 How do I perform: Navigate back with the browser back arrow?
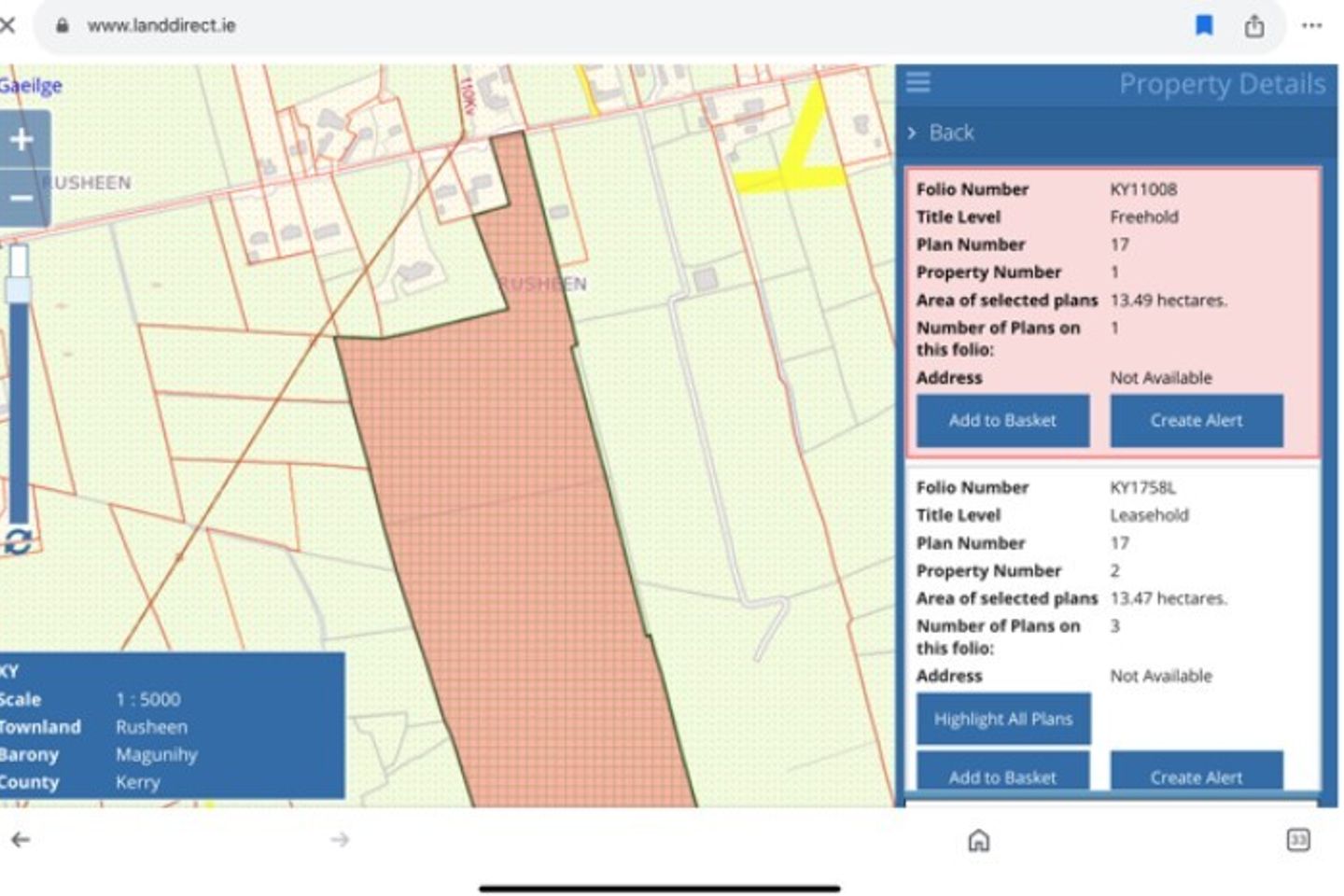(21, 840)
